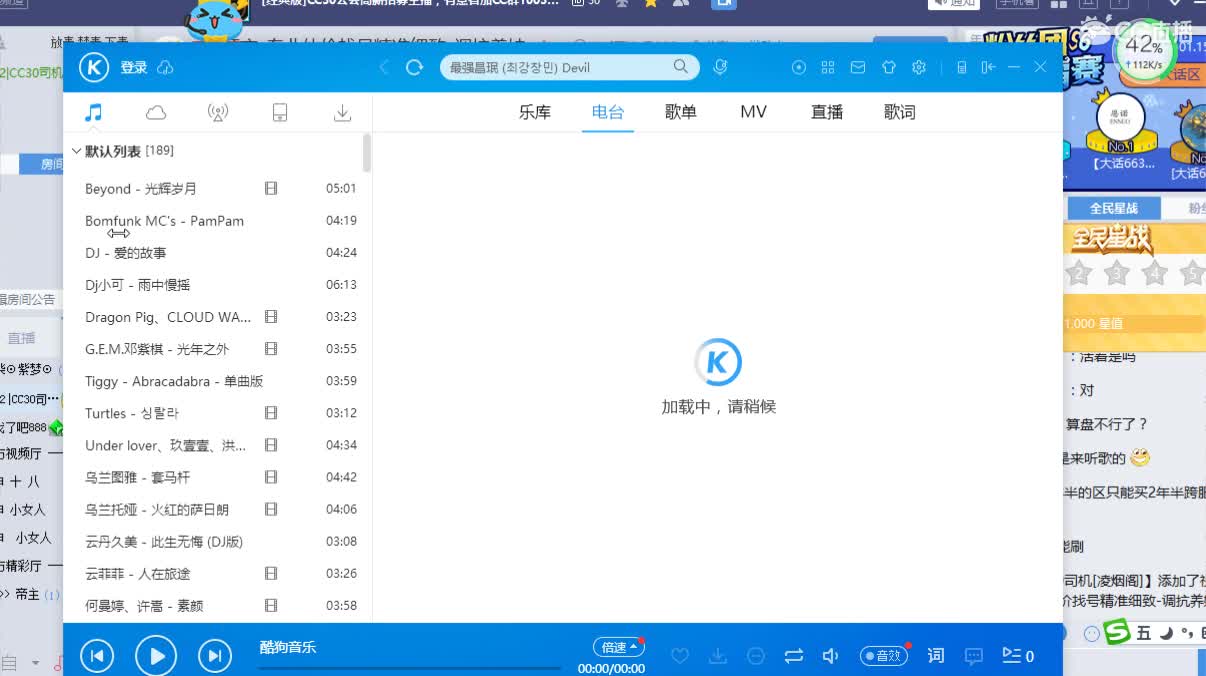This screenshot has width=1206, height=676.
Task: Click the playback progress bar
Action: [410, 668]
